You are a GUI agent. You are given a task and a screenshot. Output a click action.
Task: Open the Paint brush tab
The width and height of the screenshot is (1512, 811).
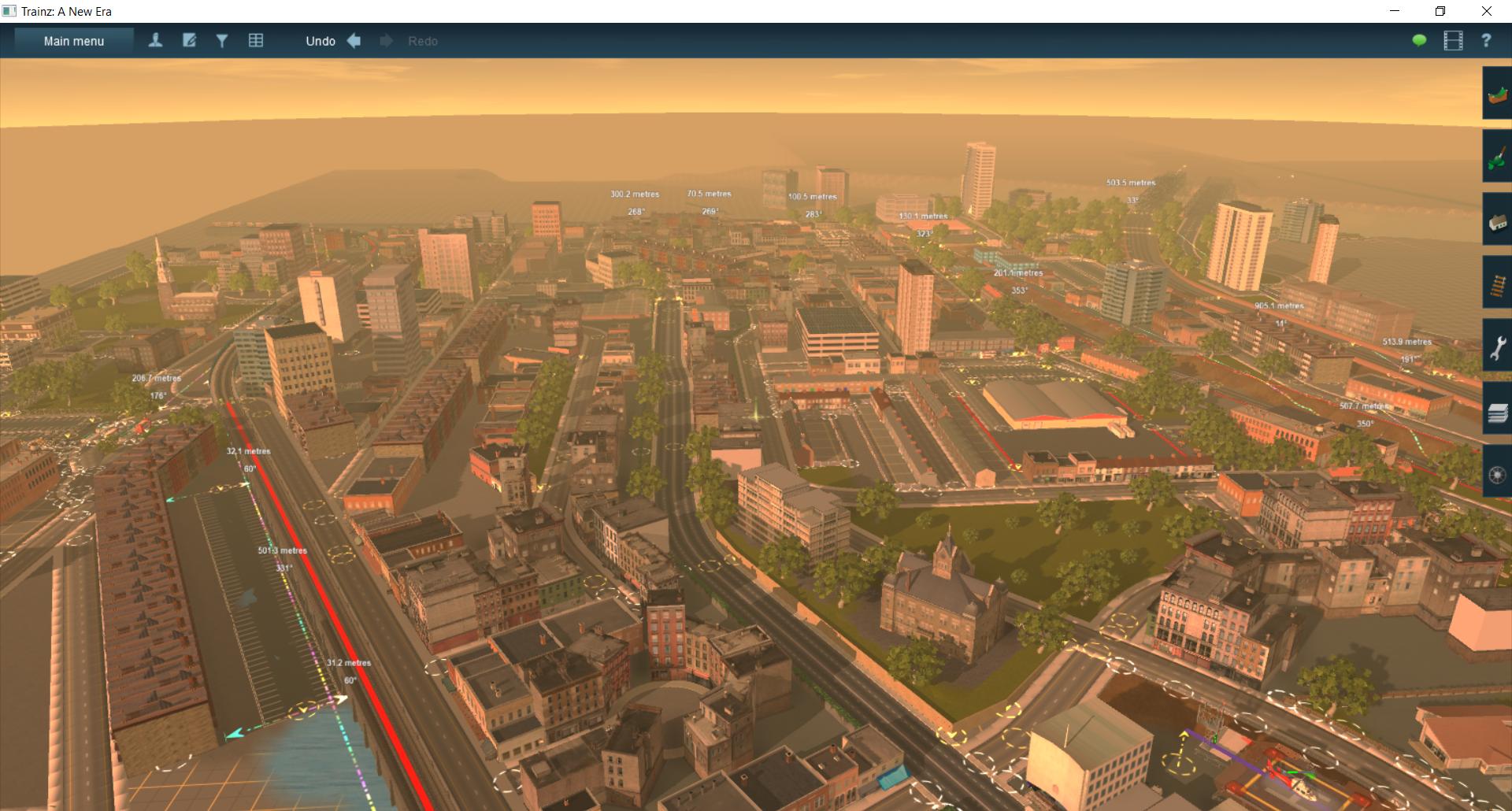coord(1497,156)
